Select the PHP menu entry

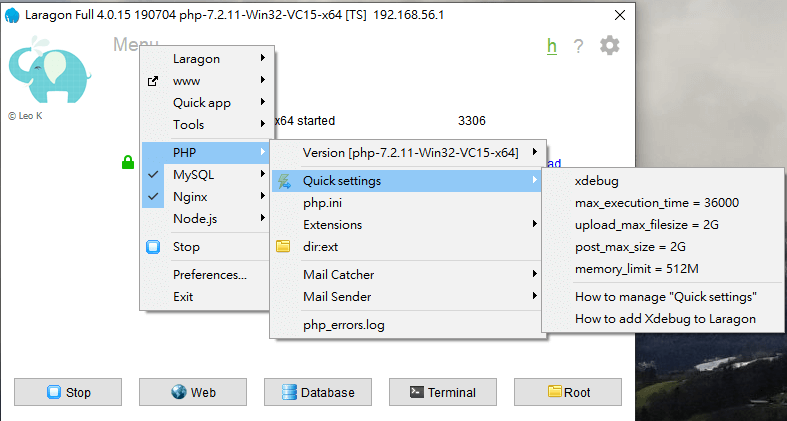[x=206, y=153]
